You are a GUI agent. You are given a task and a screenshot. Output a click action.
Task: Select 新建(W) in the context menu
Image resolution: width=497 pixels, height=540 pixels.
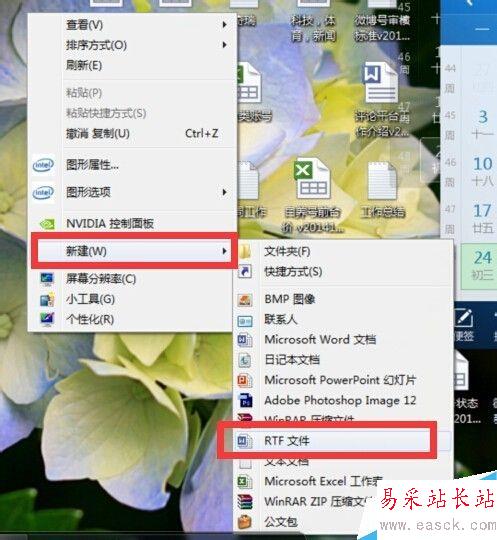(133, 251)
